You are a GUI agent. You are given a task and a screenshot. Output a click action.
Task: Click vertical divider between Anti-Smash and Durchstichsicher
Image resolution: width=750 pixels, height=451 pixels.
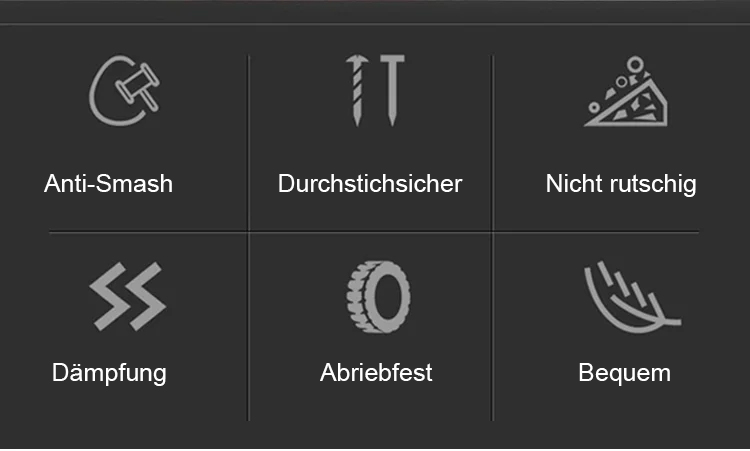click(x=248, y=143)
